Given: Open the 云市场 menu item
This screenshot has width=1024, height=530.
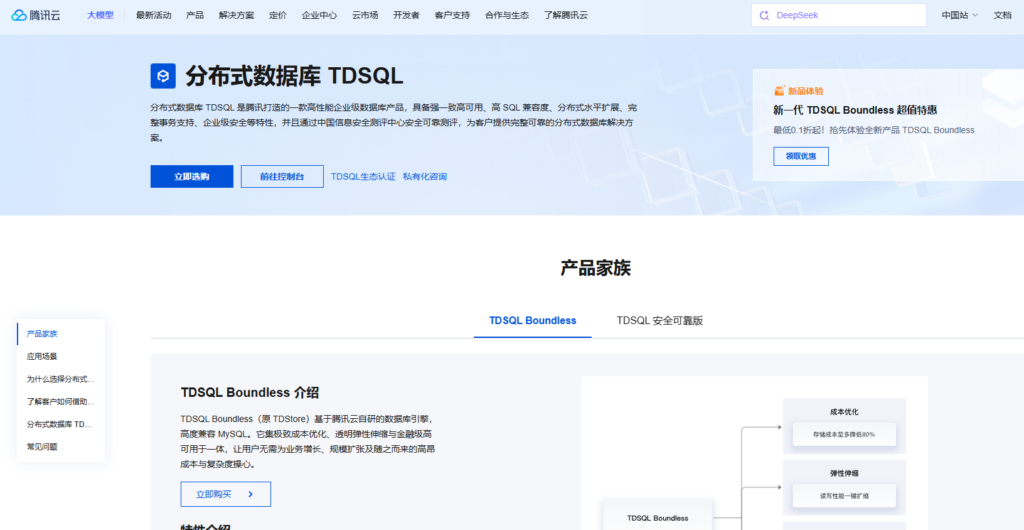Looking at the screenshot, I should tap(365, 15).
